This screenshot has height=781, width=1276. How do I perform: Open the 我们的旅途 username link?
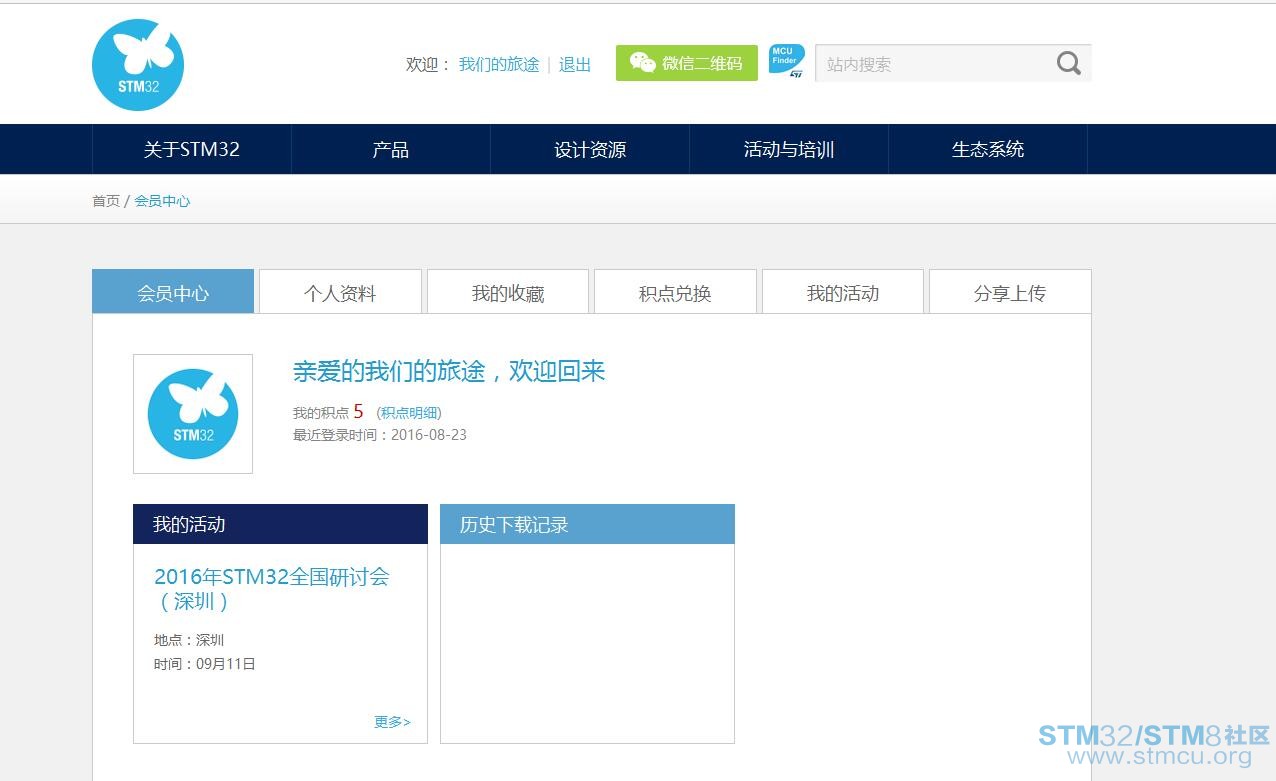point(499,65)
